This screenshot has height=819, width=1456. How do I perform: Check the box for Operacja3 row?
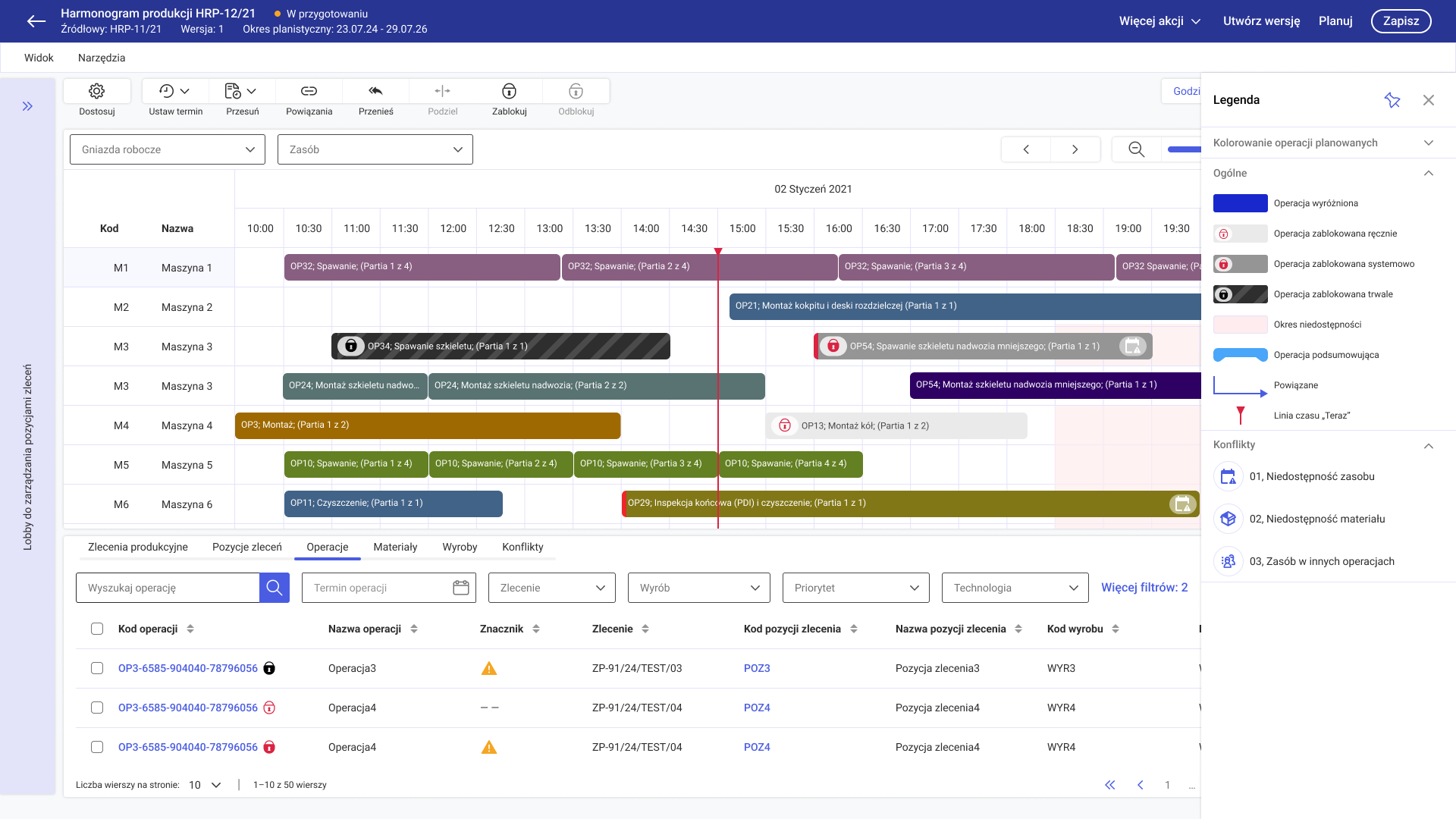tap(97, 668)
